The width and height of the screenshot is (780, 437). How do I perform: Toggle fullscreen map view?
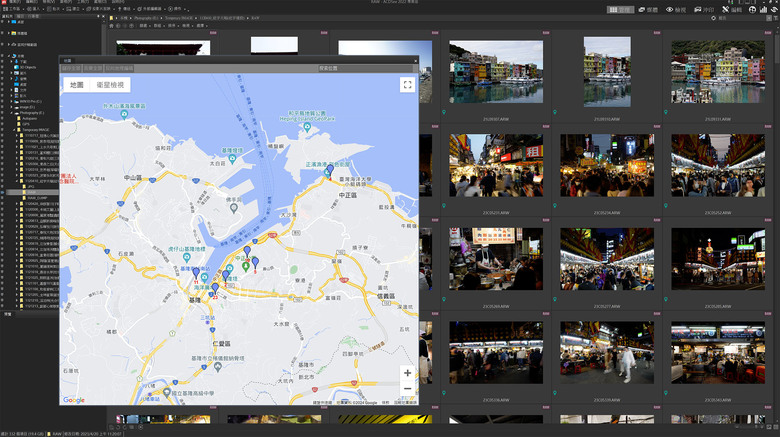point(407,85)
